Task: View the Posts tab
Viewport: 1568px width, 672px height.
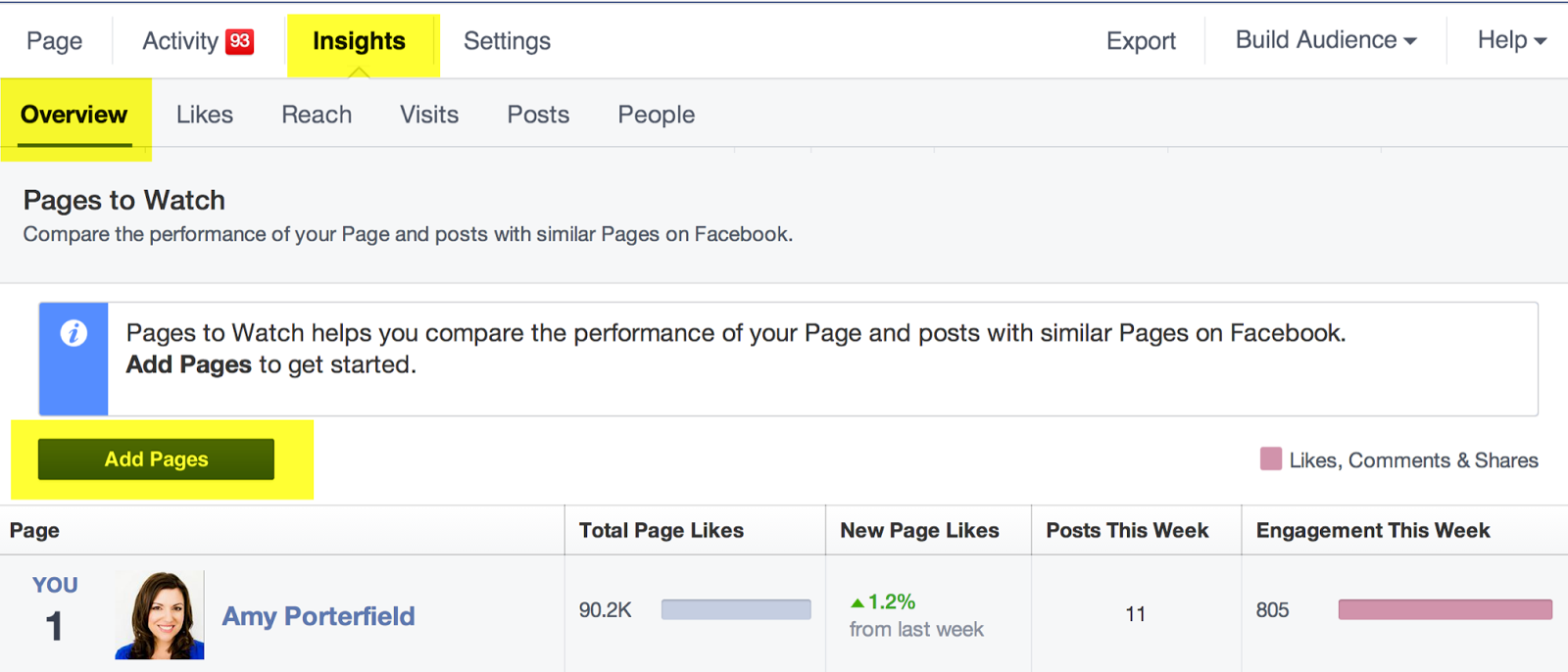Action: coord(537,115)
